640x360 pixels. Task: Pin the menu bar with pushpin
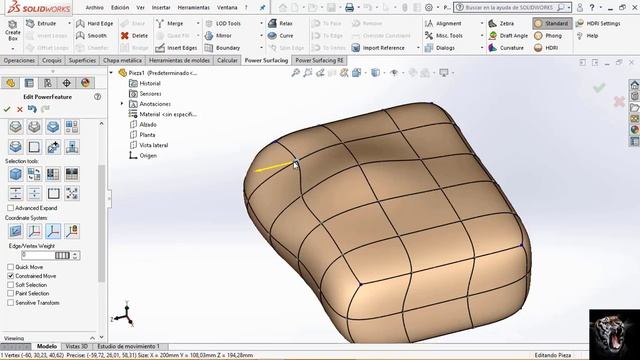262,7
